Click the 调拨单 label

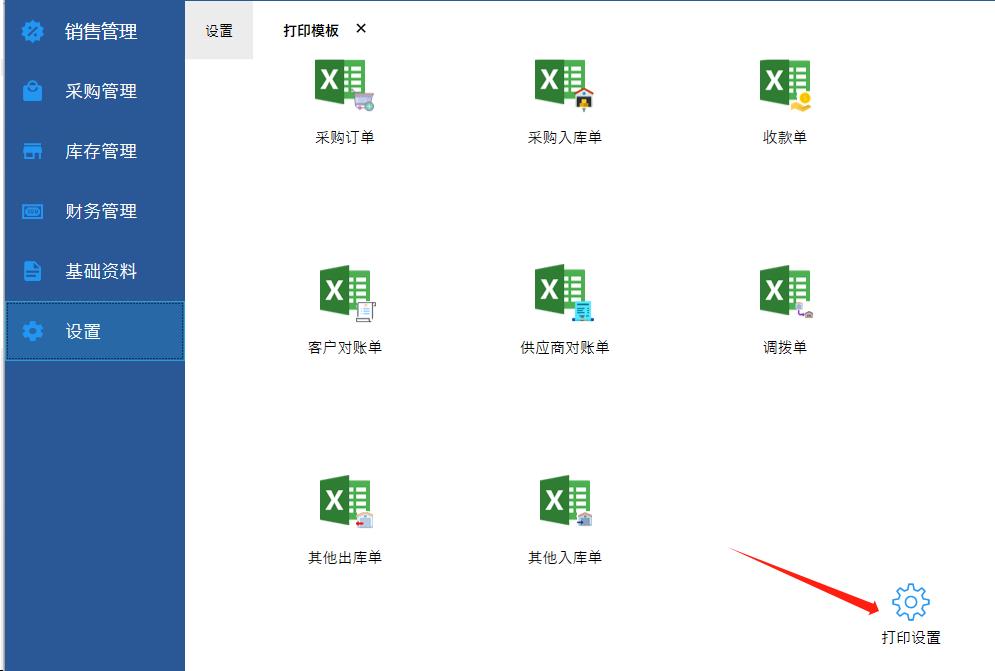pos(785,347)
